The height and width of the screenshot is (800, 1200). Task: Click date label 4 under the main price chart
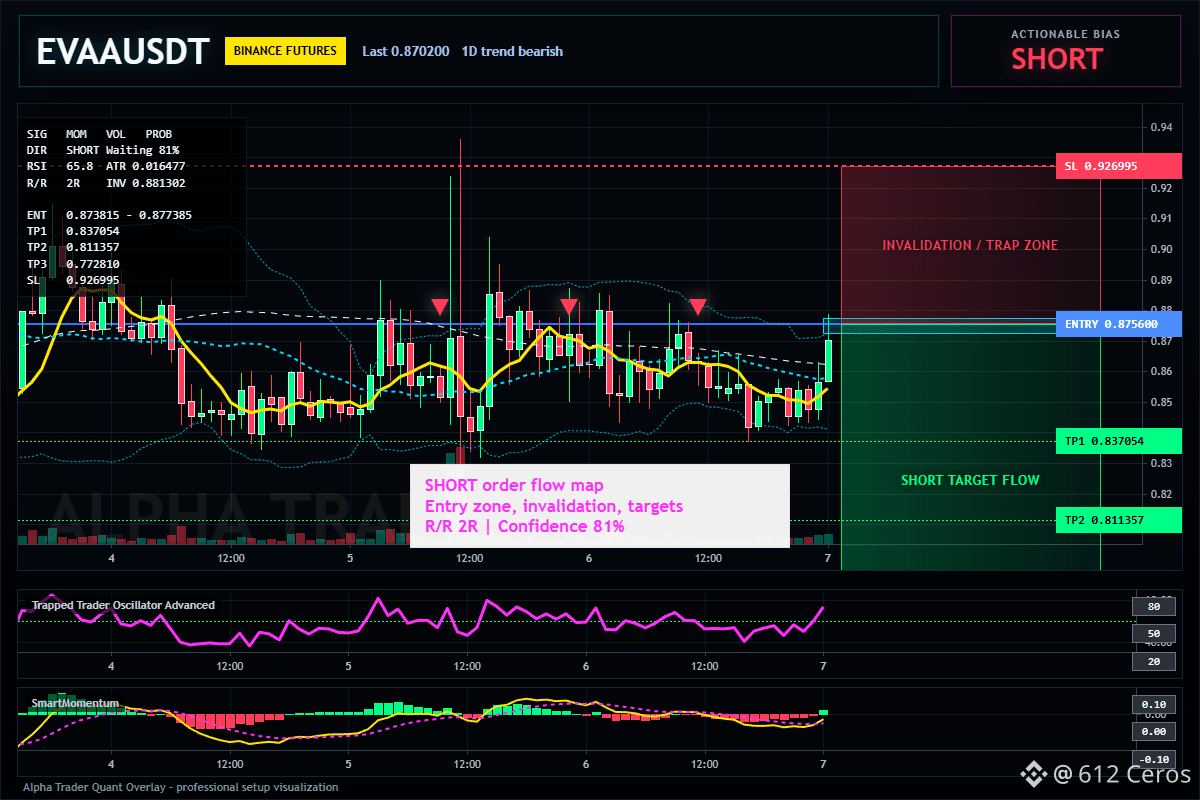point(111,558)
